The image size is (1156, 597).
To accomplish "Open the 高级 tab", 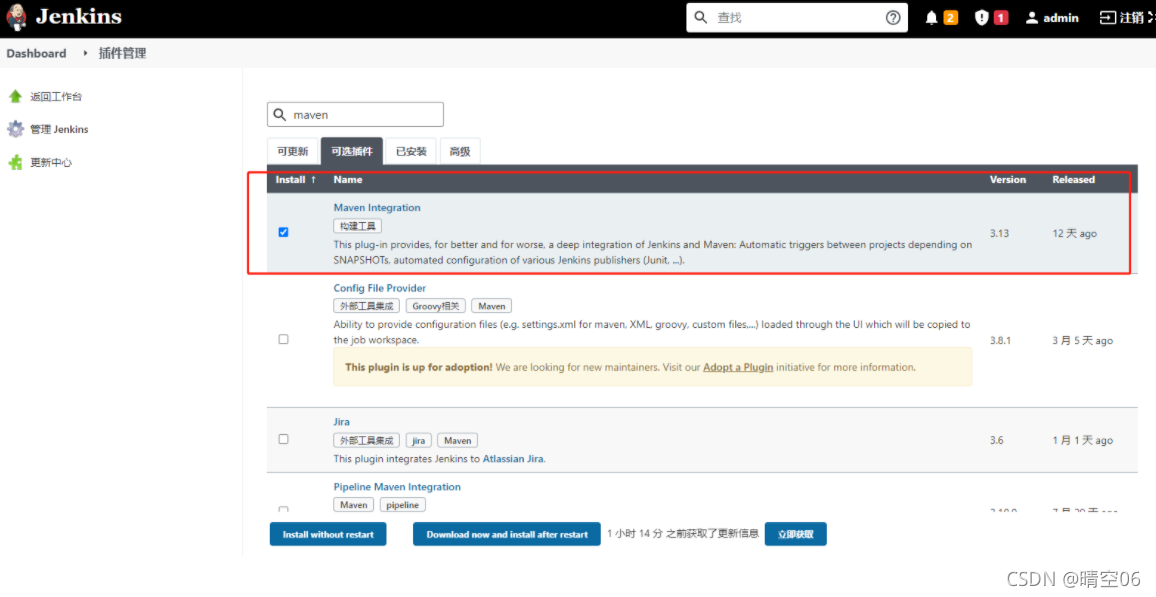I will click(x=460, y=151).
